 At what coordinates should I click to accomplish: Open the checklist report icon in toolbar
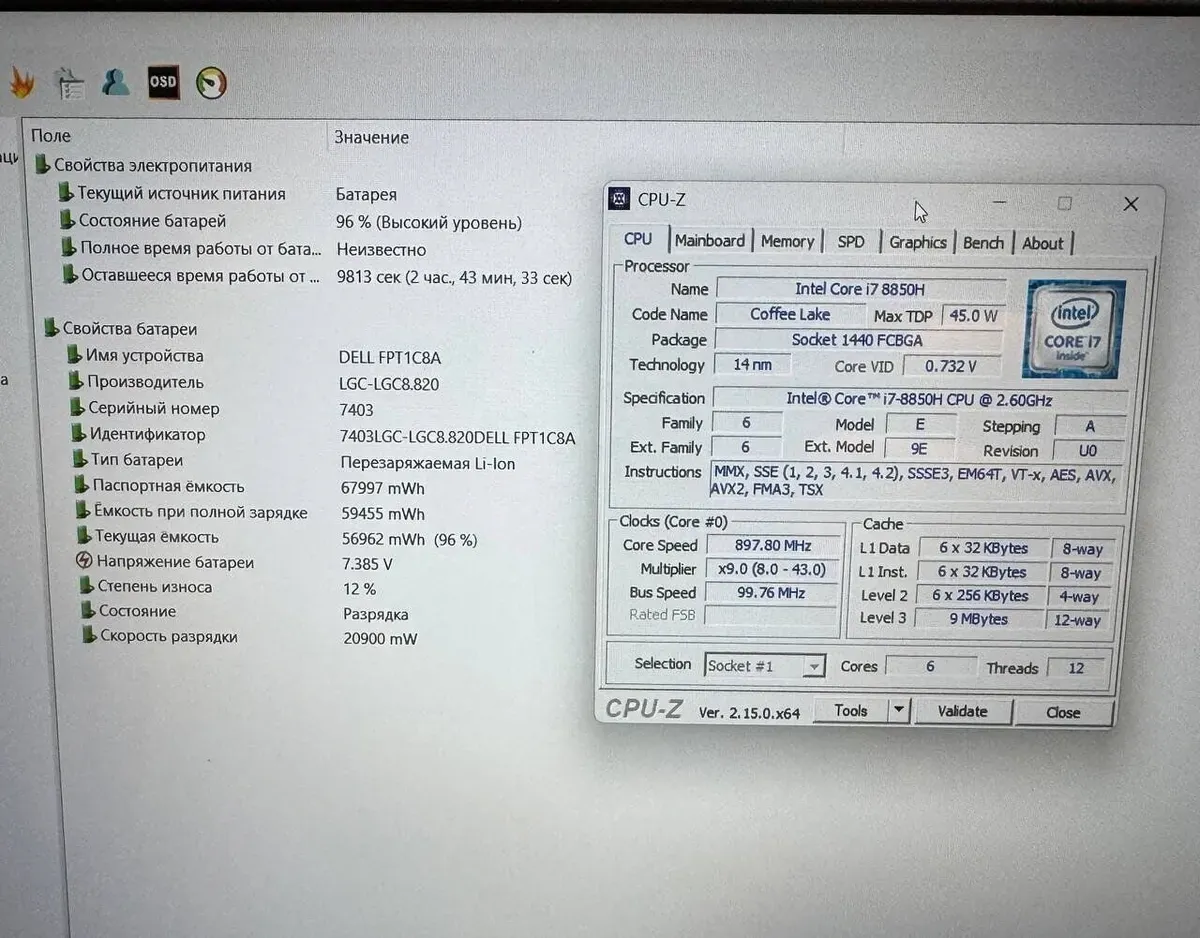69,84
